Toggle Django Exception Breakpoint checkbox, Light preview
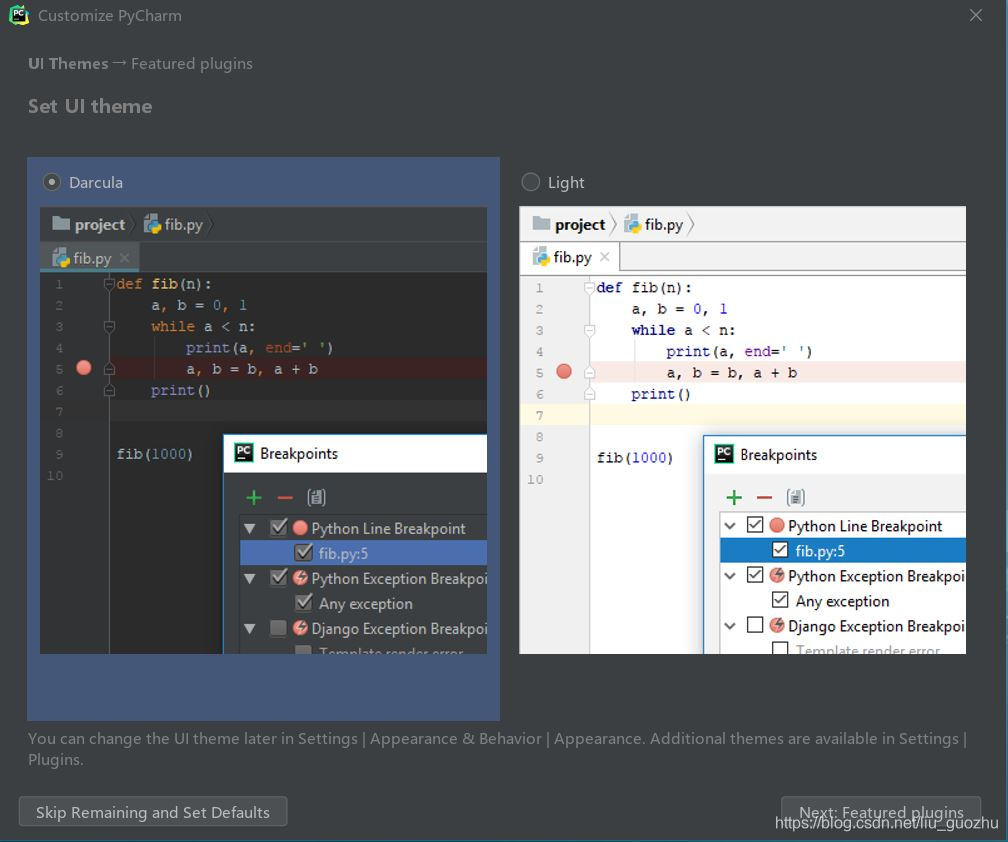This screenshot has width=1008, height=842. [x=755, y=625]
